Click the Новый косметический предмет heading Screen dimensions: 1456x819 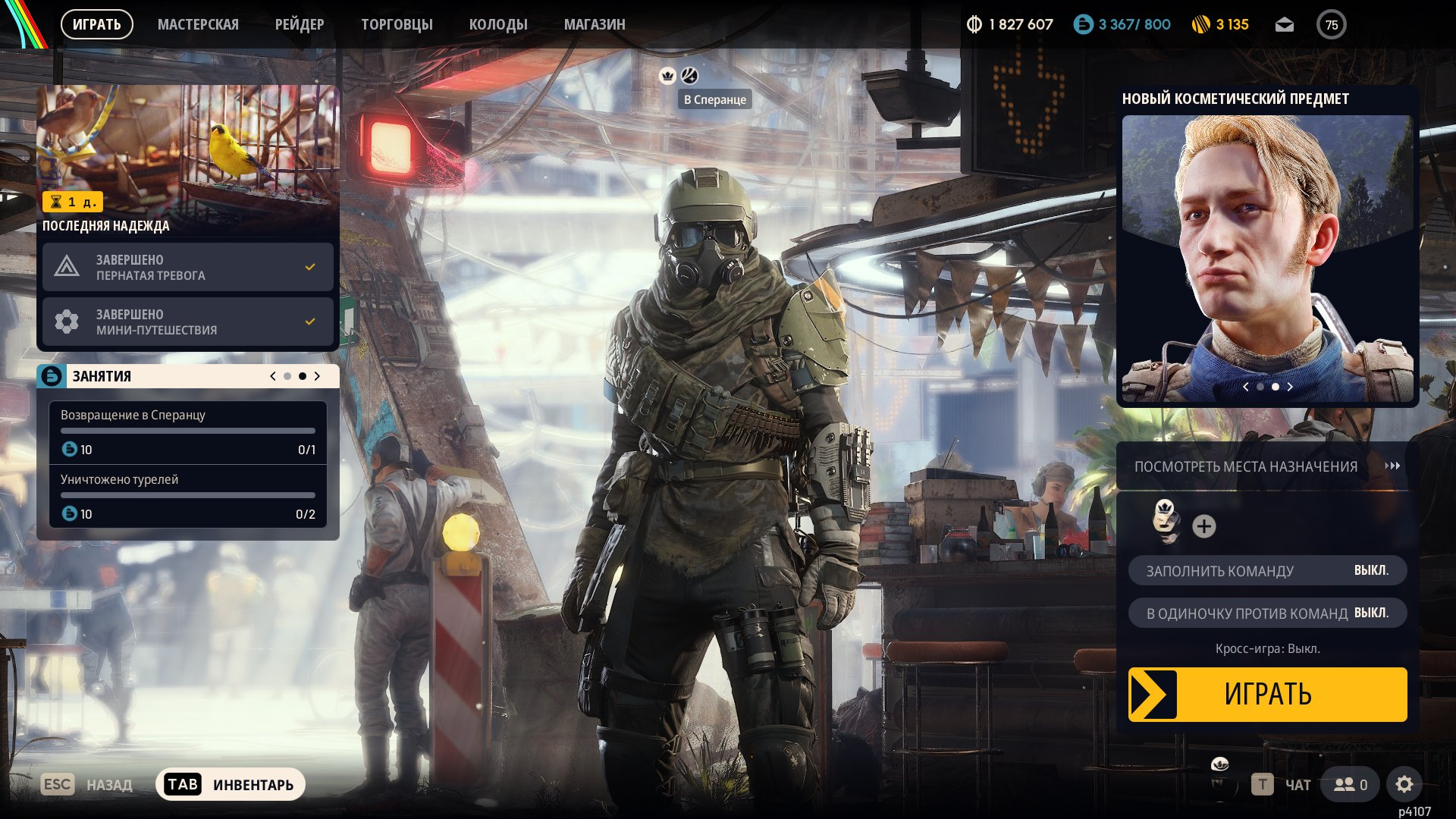1235,99
